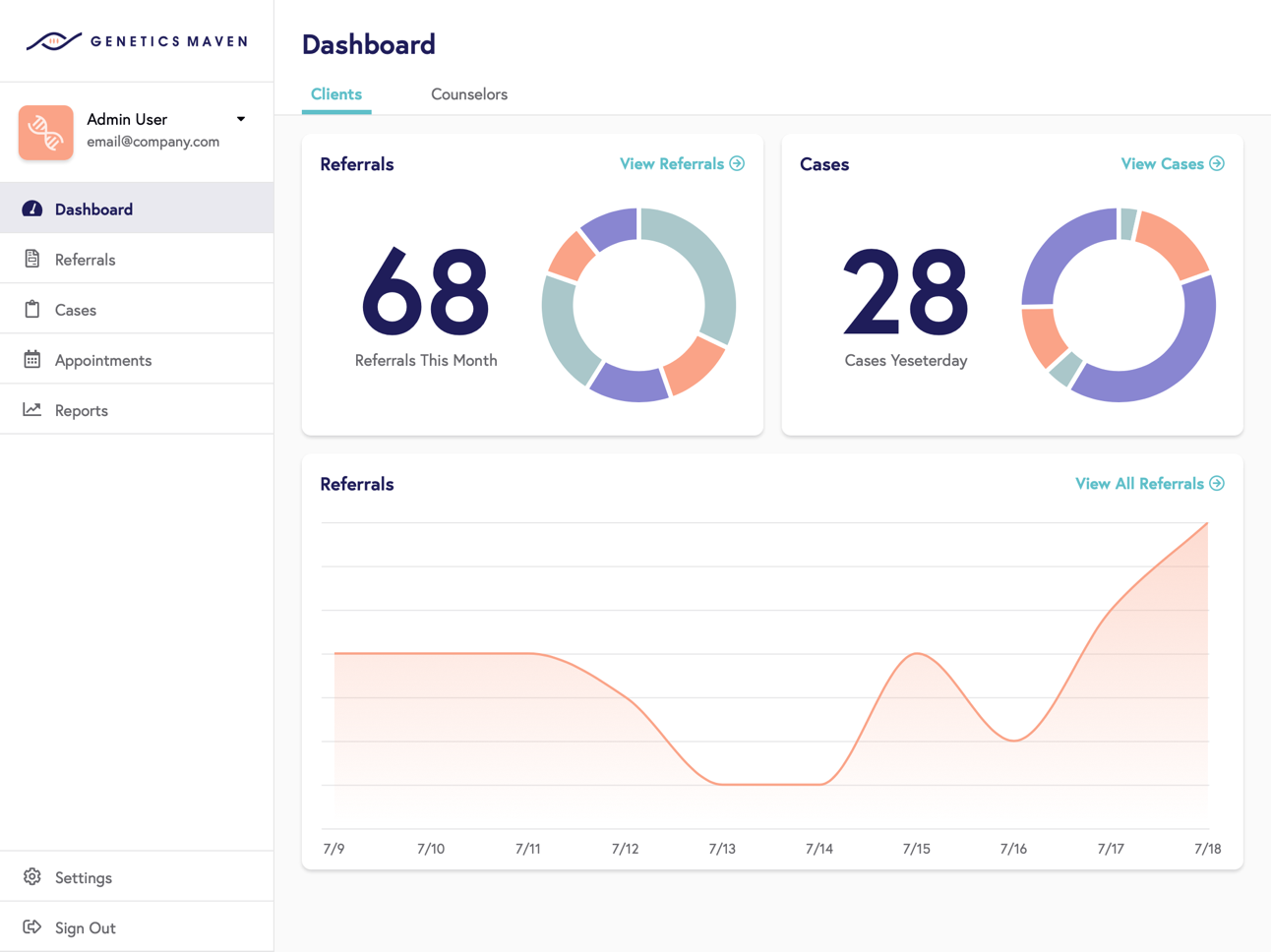Select the Clients tab
Image resolution: width=1271 pixels, height=952 pixels.
(336, 94)
